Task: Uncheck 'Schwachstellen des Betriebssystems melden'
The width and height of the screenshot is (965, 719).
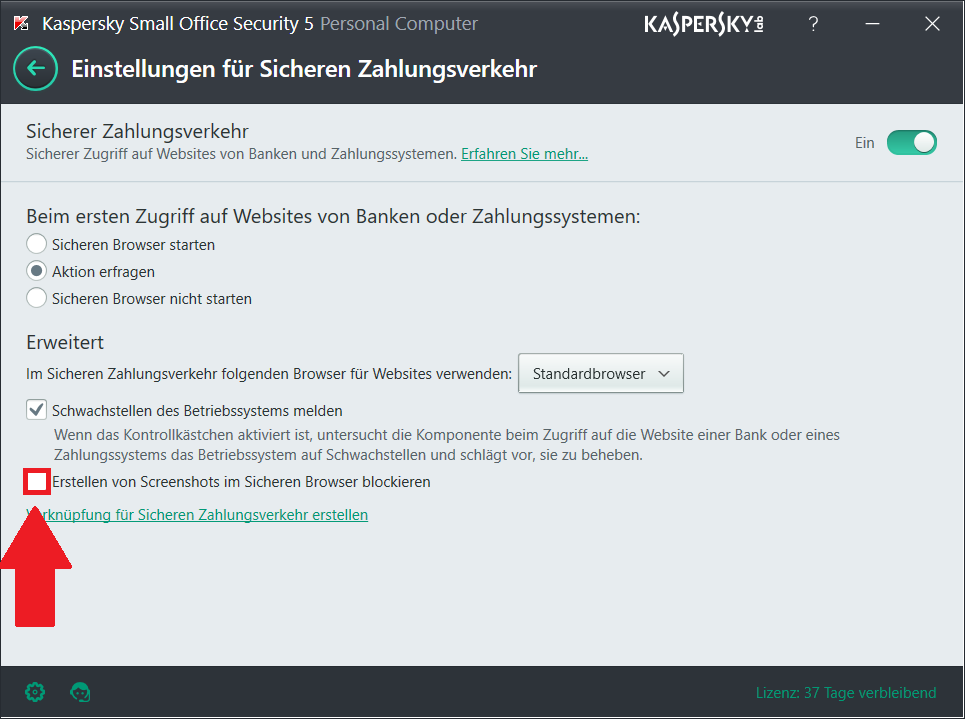Action: (x=36, y=409)
